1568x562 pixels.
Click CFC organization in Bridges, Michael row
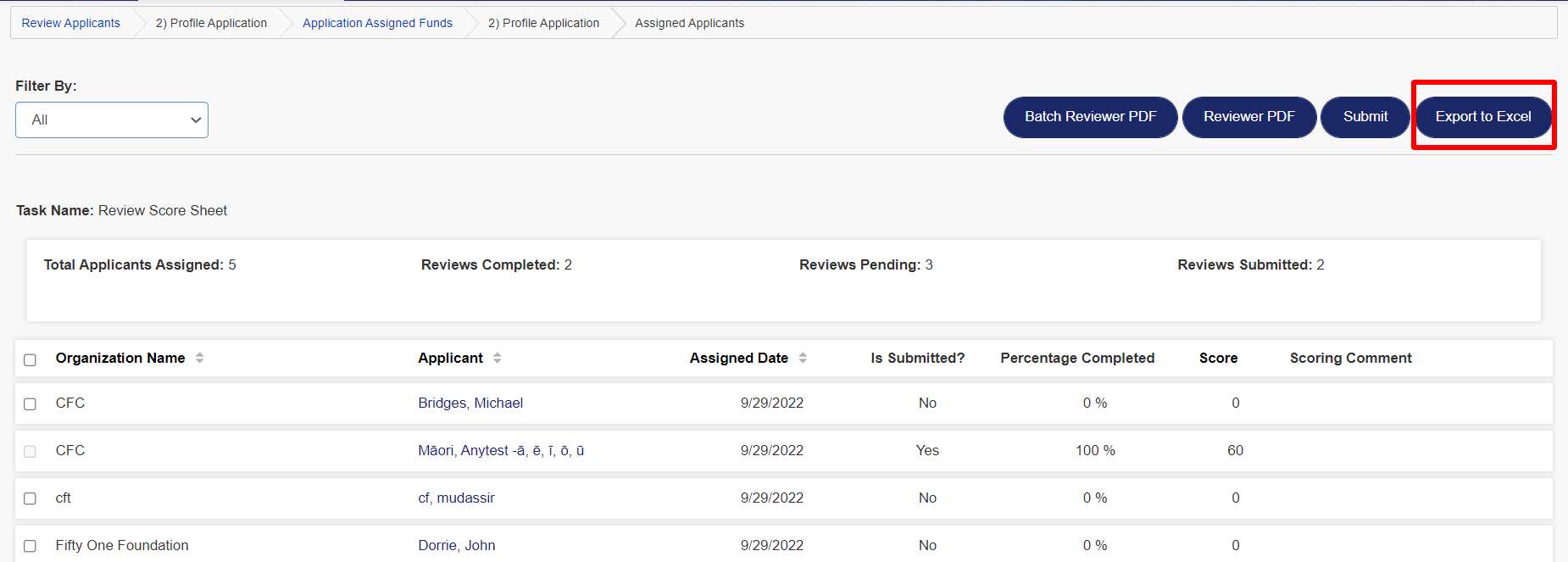(x=70, y=403)
